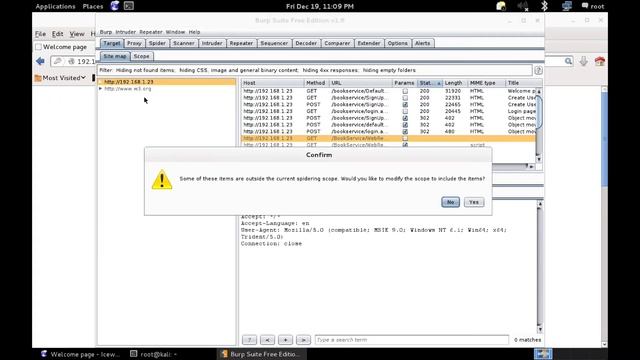The height and width of the screenshot is (360, 640).
Task: Switch to the Spider tab
Action: pyautogui.click(x=157, y=43)
